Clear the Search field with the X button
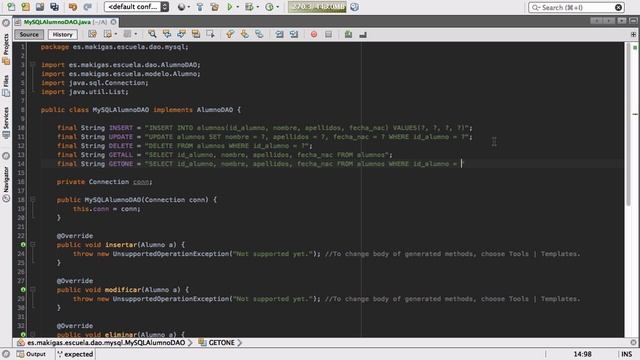 618,7
